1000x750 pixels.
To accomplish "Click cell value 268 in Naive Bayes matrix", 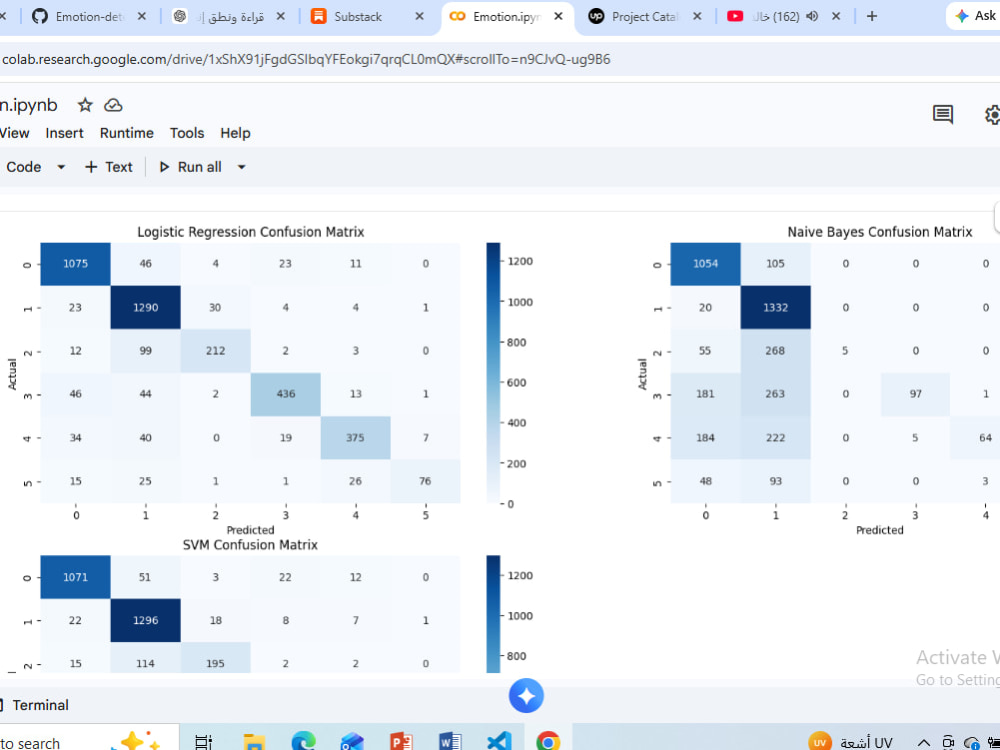I will (776, 351).
